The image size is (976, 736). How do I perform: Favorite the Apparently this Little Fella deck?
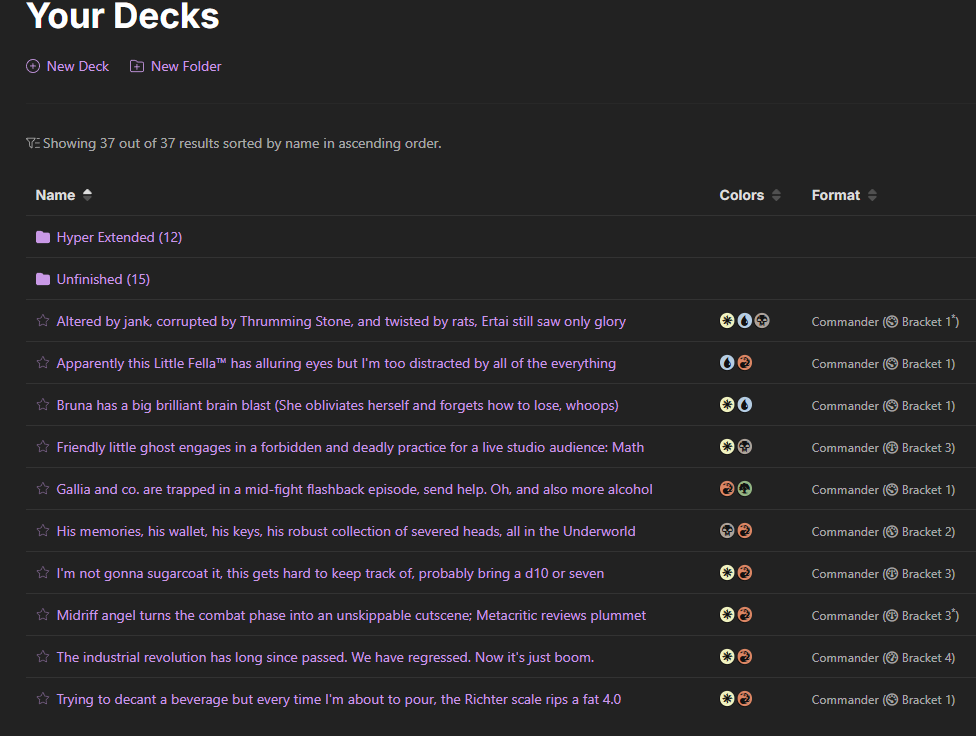(43, 362)
